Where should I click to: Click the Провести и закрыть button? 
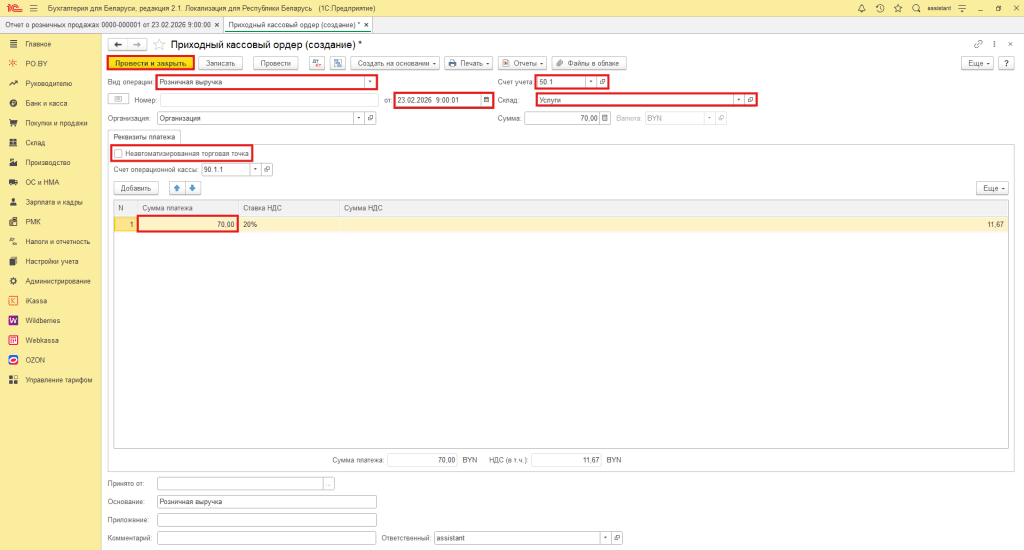tap(150, 63)
